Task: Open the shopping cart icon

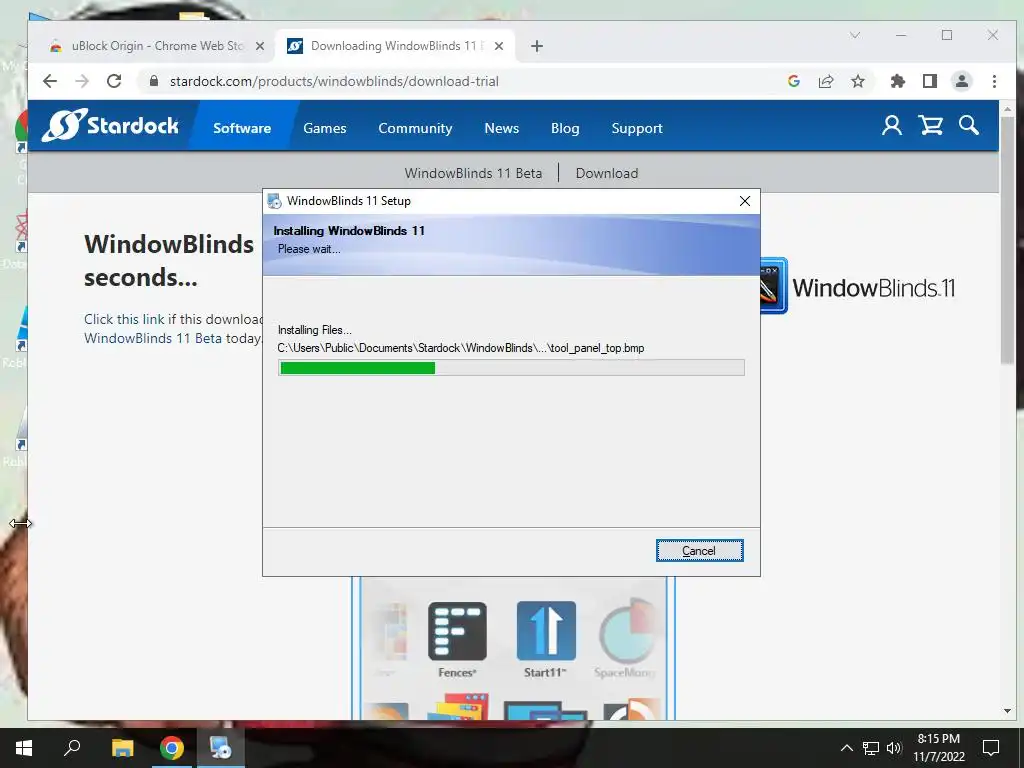Action: tap(931, 125)
